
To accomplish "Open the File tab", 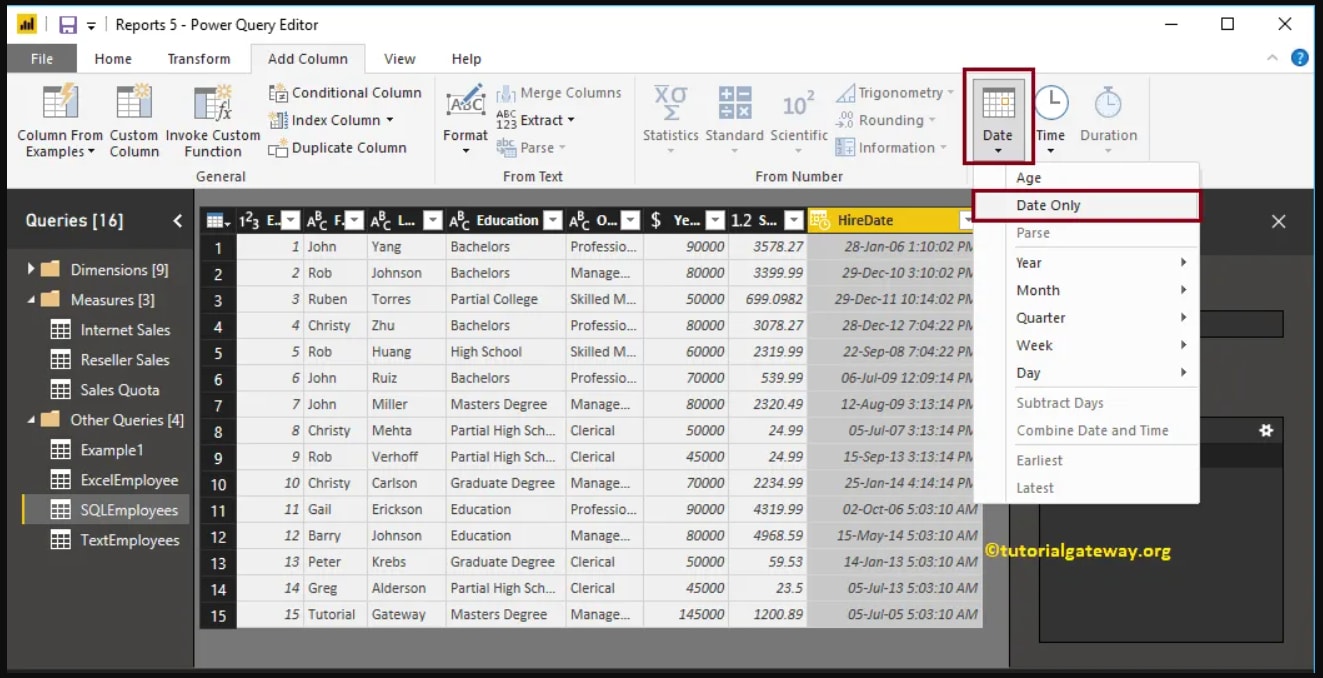I will [42, 59].
